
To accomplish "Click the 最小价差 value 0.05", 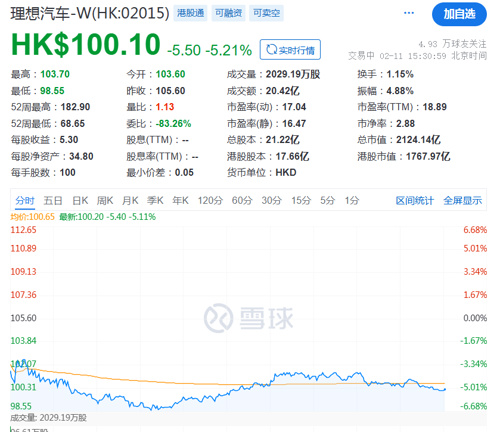I will click(x=184, y=173).
